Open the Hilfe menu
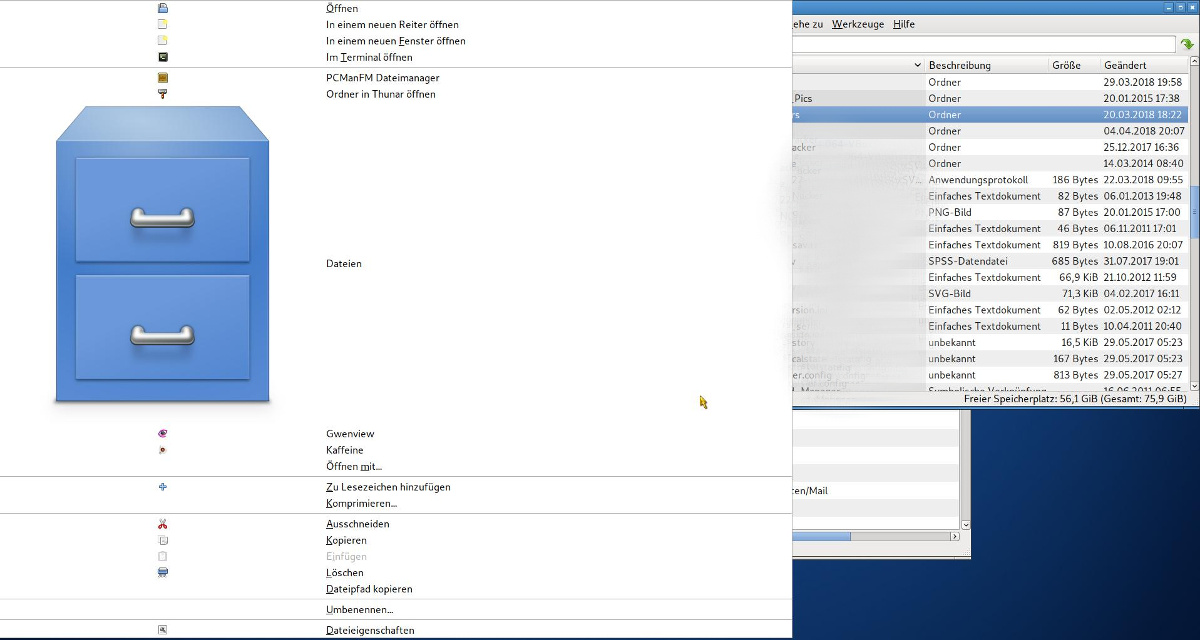 [903, 24]
